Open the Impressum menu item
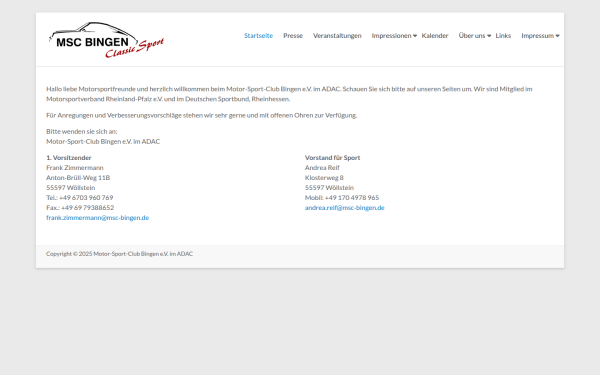 tap(537, 36)
